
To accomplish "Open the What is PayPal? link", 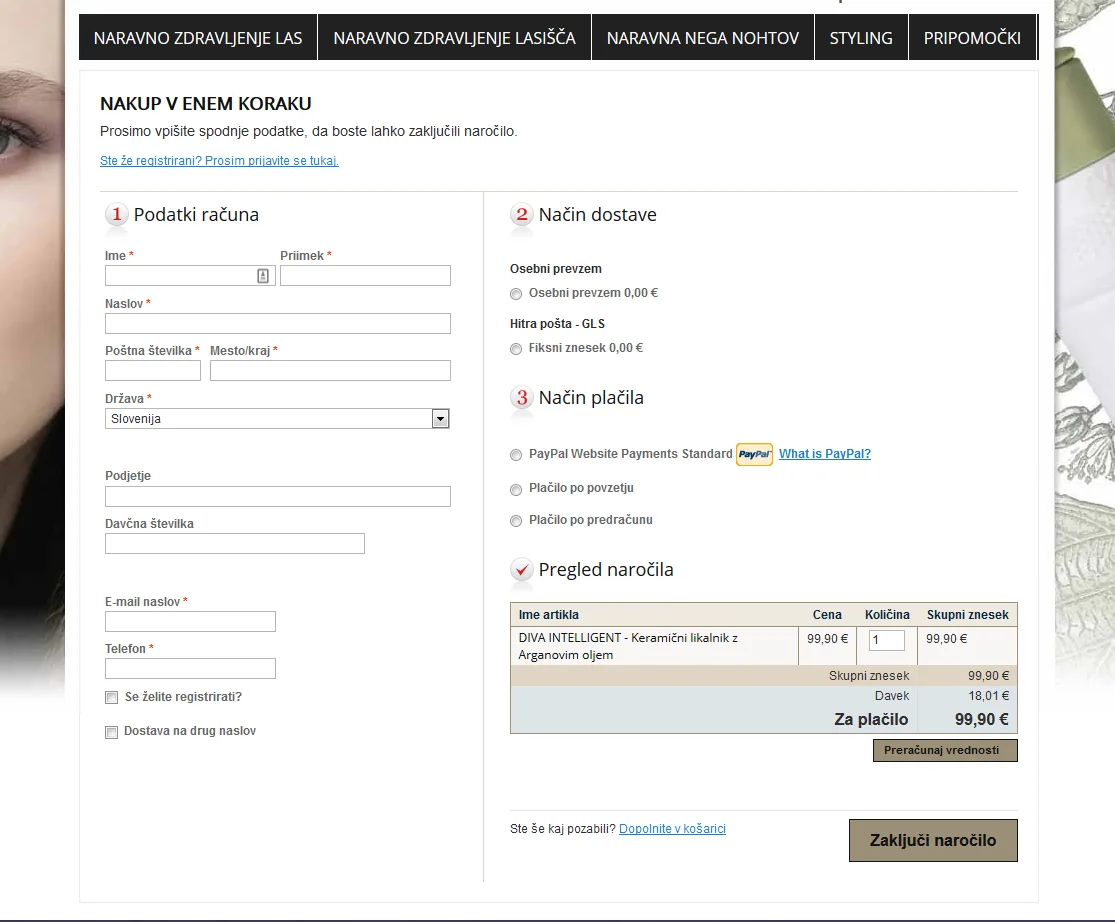I will [x=825, y=454].
